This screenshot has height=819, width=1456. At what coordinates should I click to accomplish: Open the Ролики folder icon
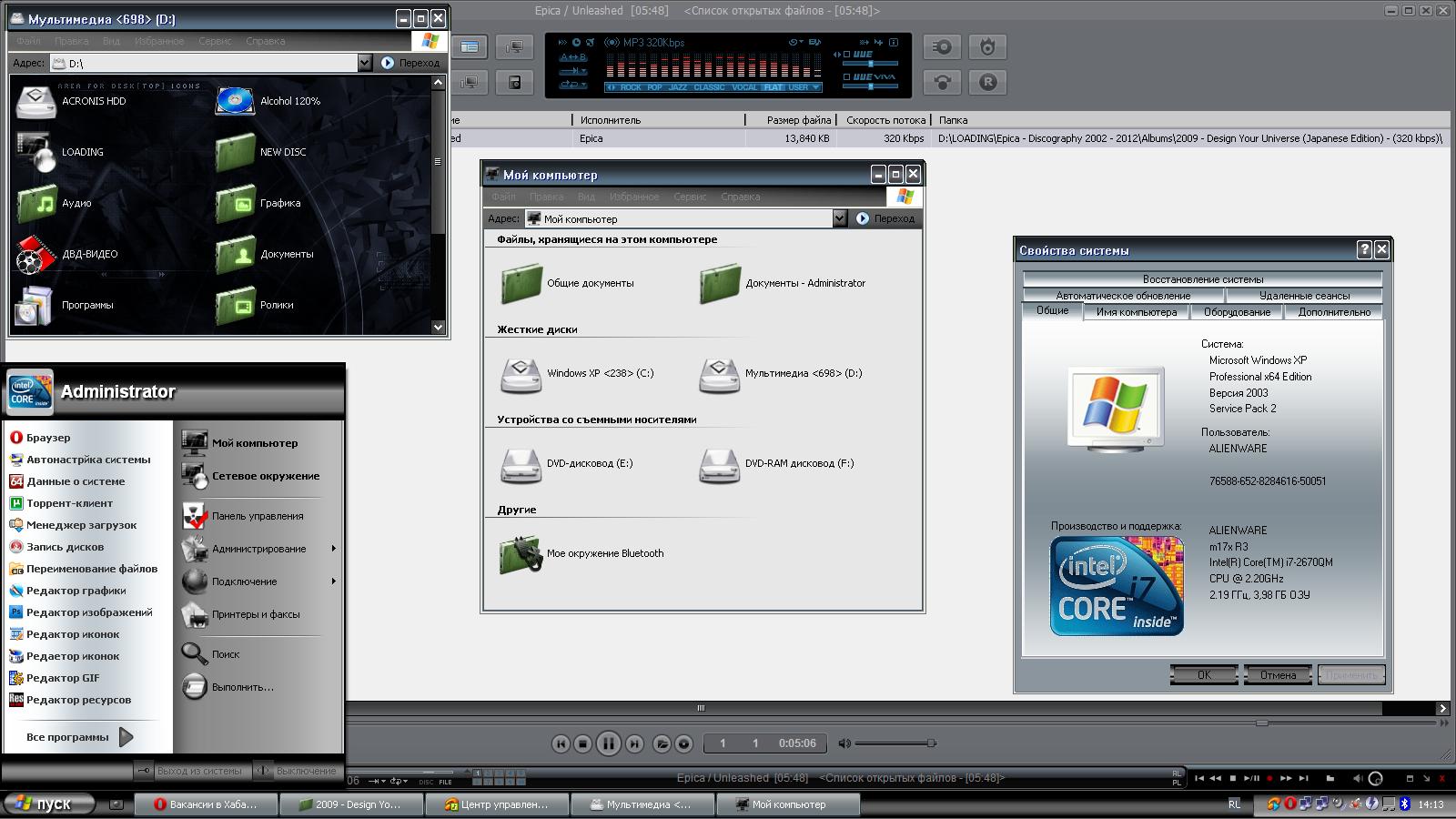pyautogui.click(x=235, y=305)
